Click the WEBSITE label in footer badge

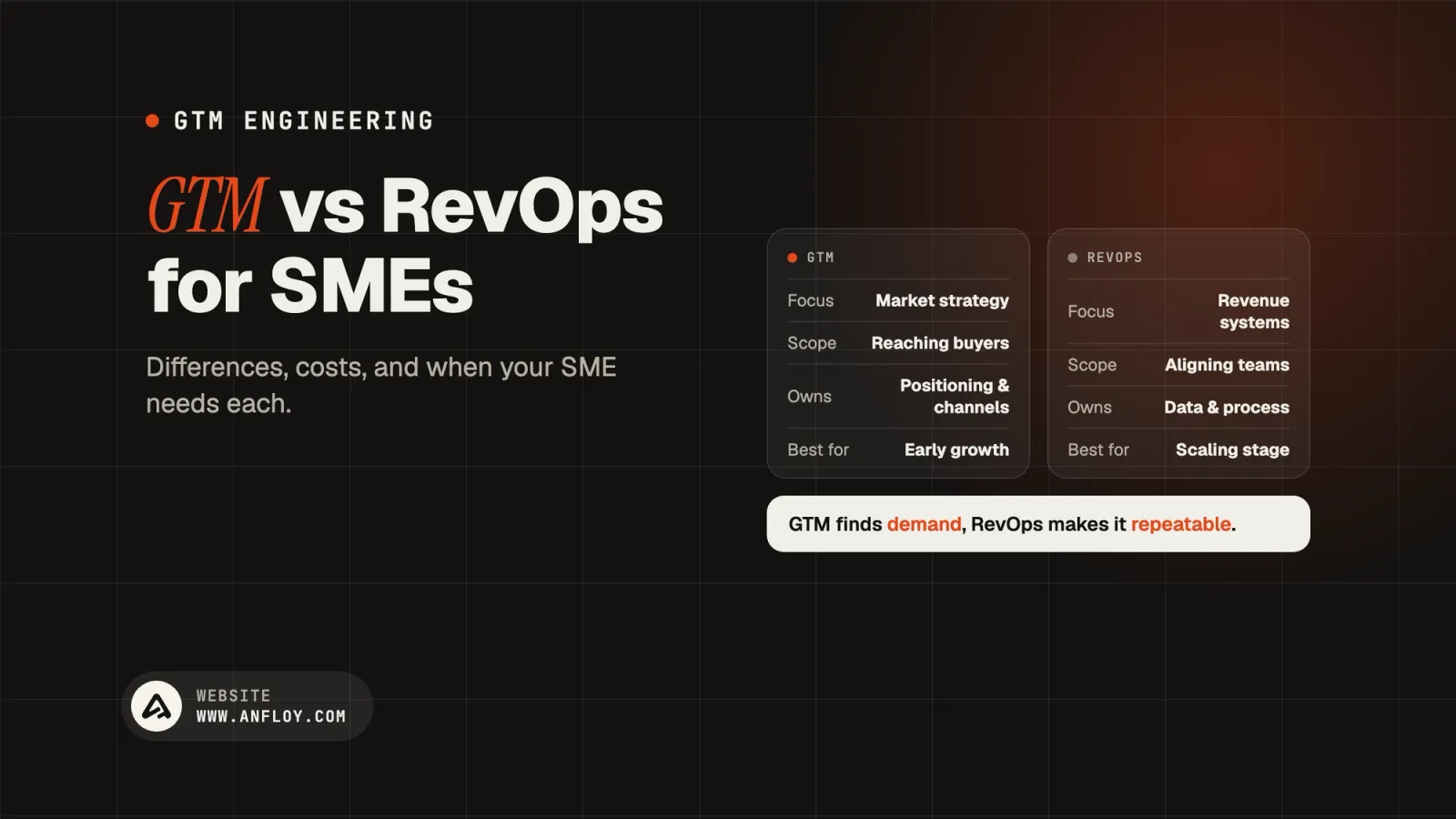234,696
